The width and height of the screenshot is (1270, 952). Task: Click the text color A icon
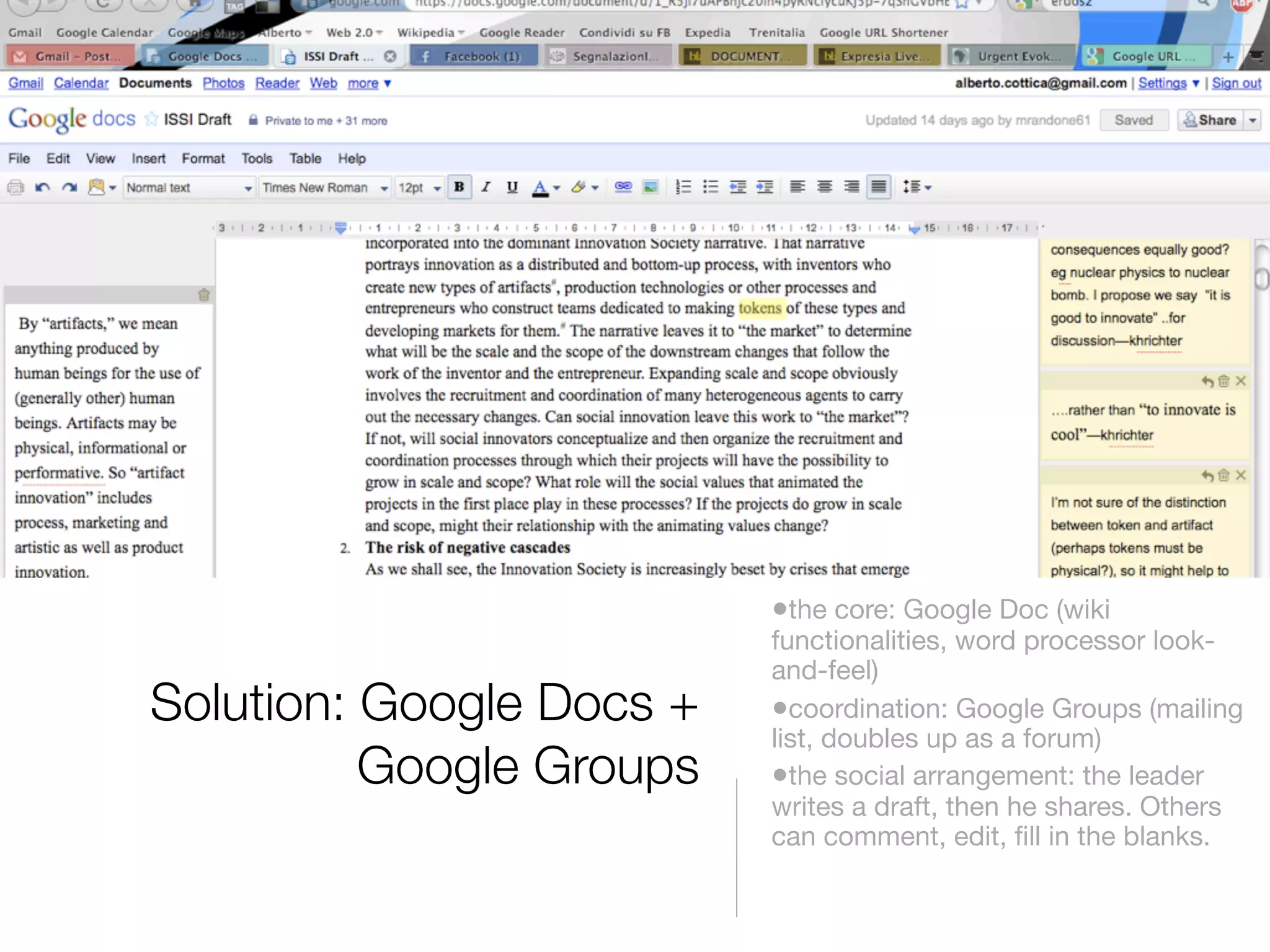(x=540, y=187)
